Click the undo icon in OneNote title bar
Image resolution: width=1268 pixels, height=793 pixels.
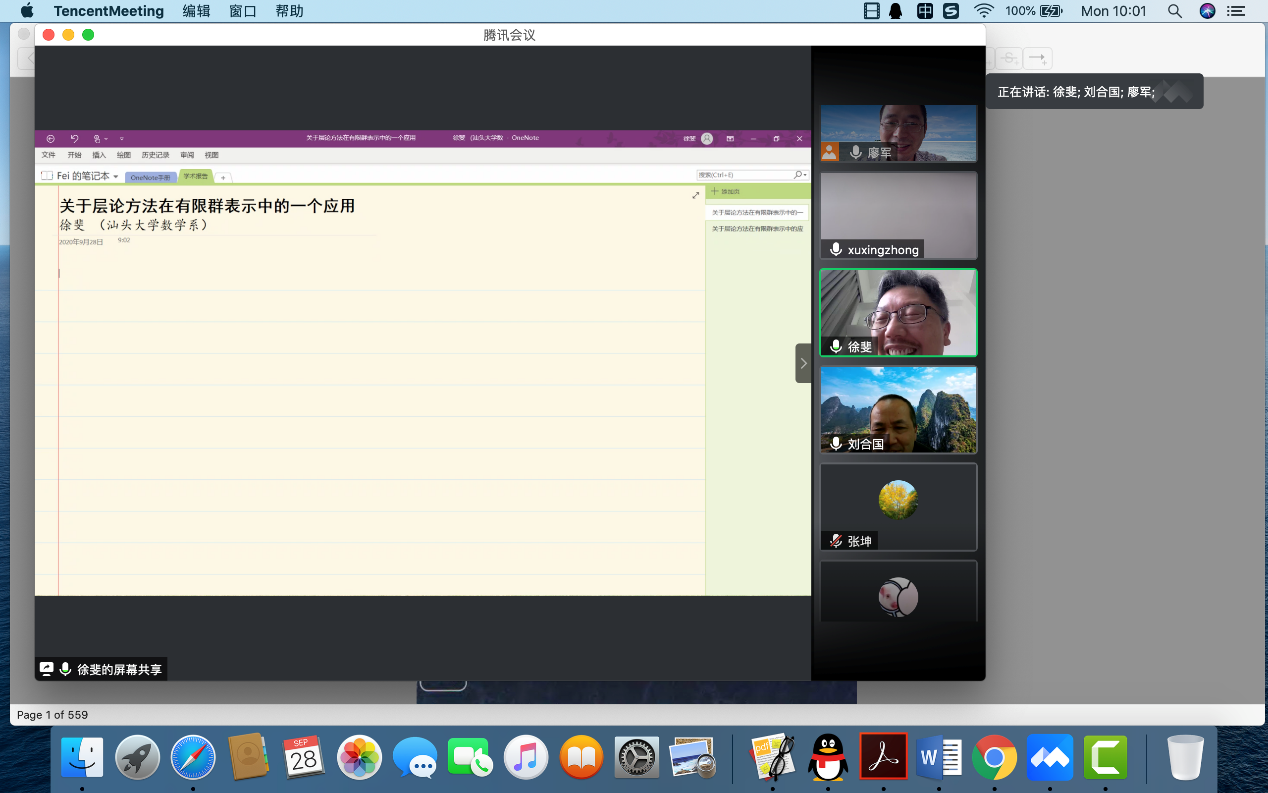[74, 139]
